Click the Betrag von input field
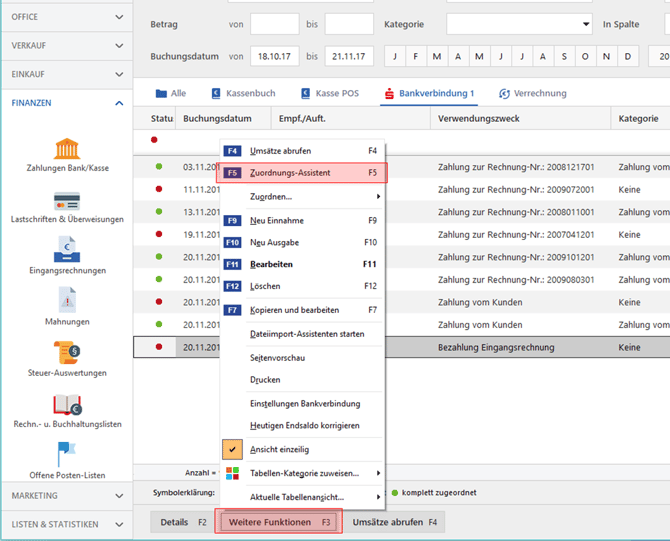The width and height of the screenshot is (670, 541). point(274,23)
